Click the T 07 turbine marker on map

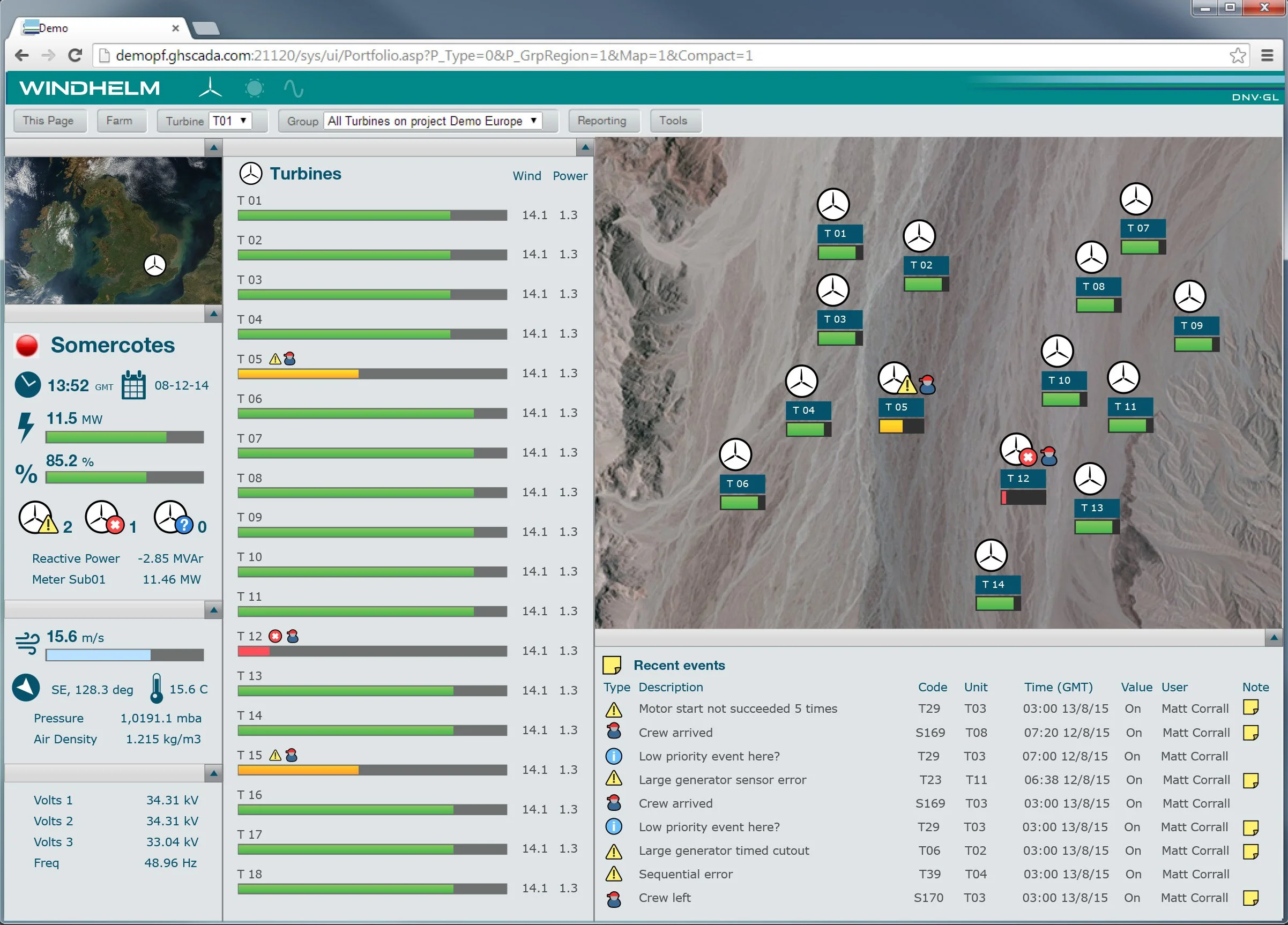1136,199
